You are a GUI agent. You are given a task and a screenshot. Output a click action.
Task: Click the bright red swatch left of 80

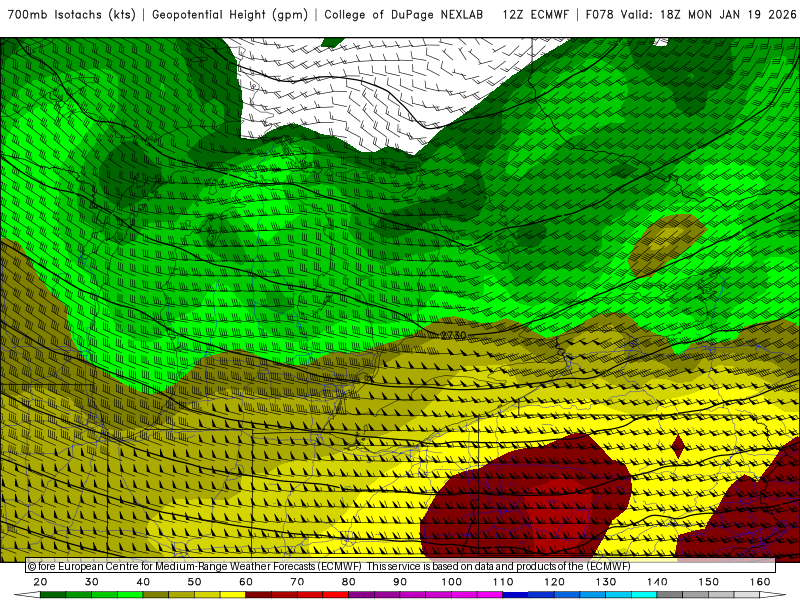[336, 595]
